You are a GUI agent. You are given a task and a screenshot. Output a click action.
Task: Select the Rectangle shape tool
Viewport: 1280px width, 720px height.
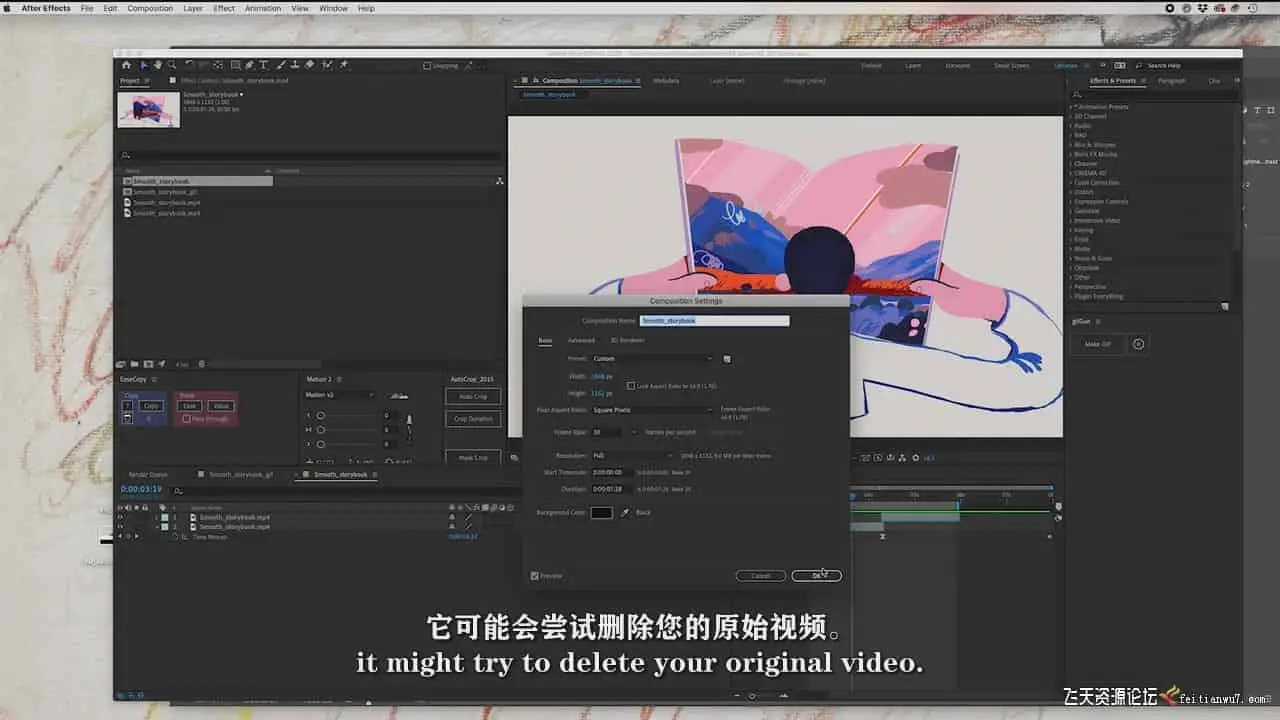235,65
